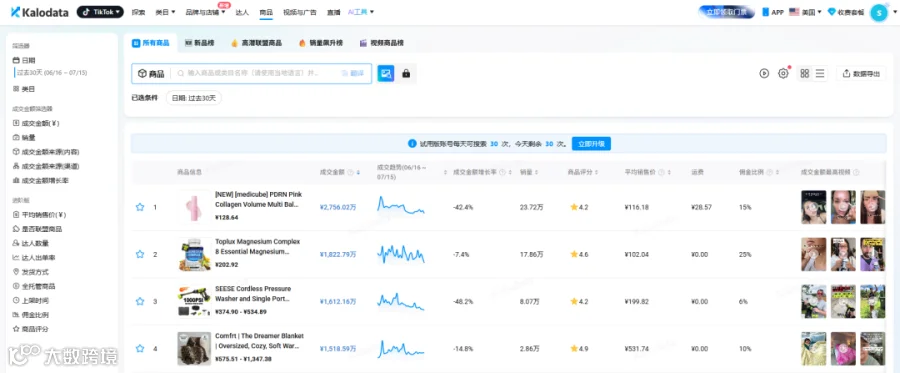Go to the 达人 section

pos(242,12)
